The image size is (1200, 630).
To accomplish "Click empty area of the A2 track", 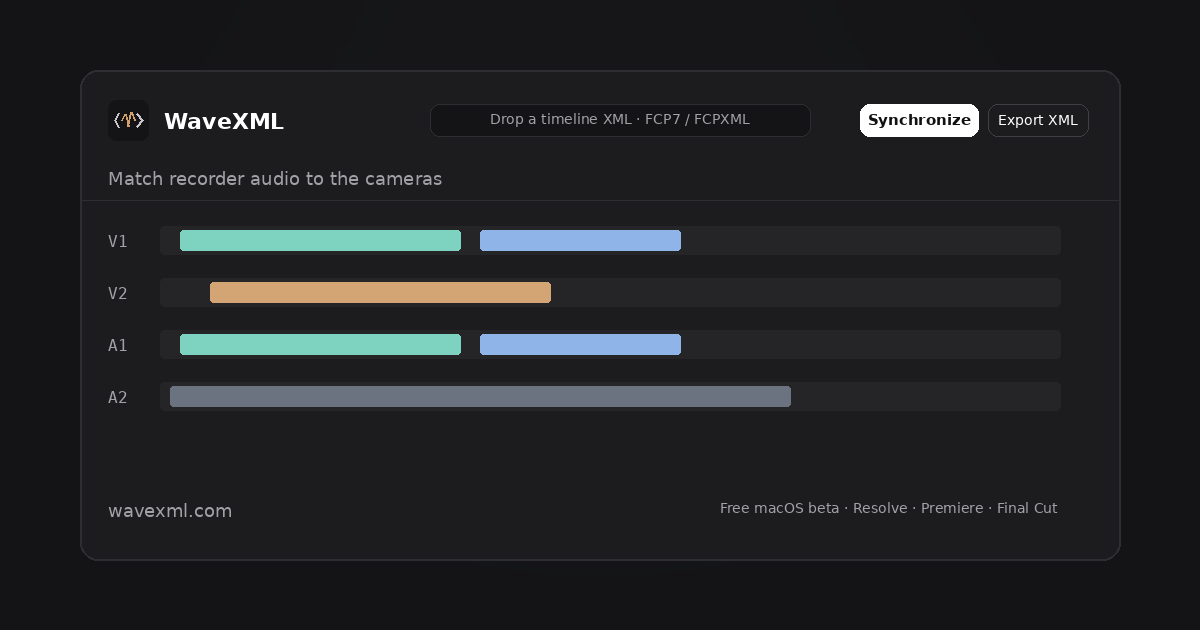I will [x=925, y=396].
